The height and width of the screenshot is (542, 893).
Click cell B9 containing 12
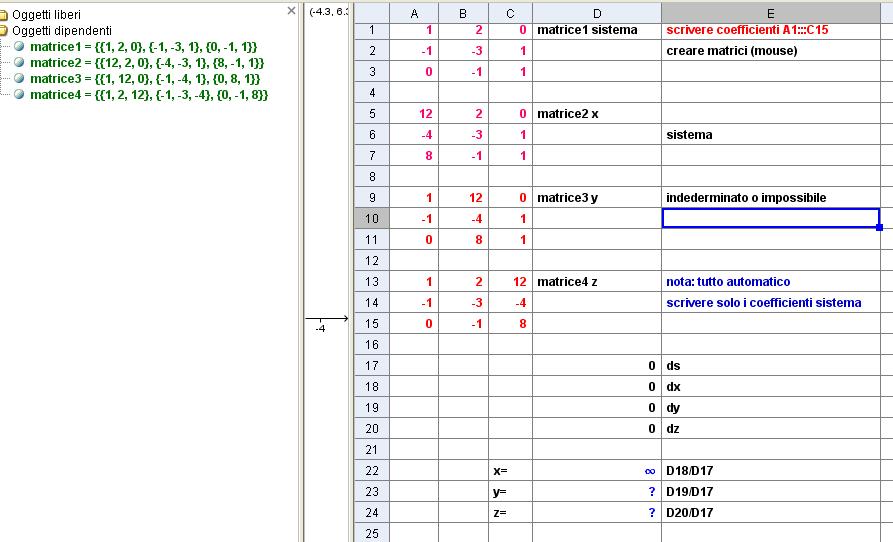pyautogui.click(x=463, y=198)
